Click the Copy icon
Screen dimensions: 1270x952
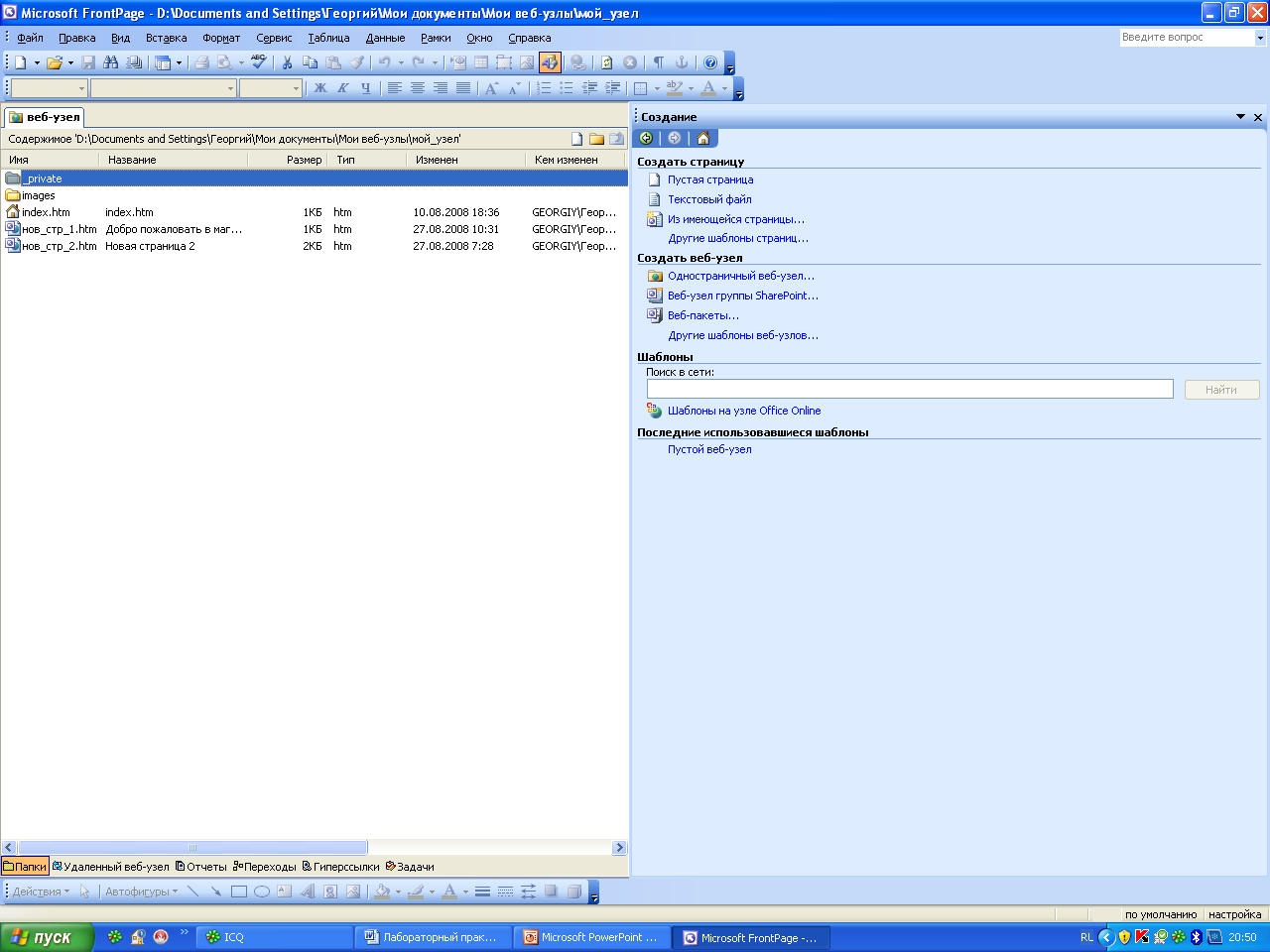(310, 62)
